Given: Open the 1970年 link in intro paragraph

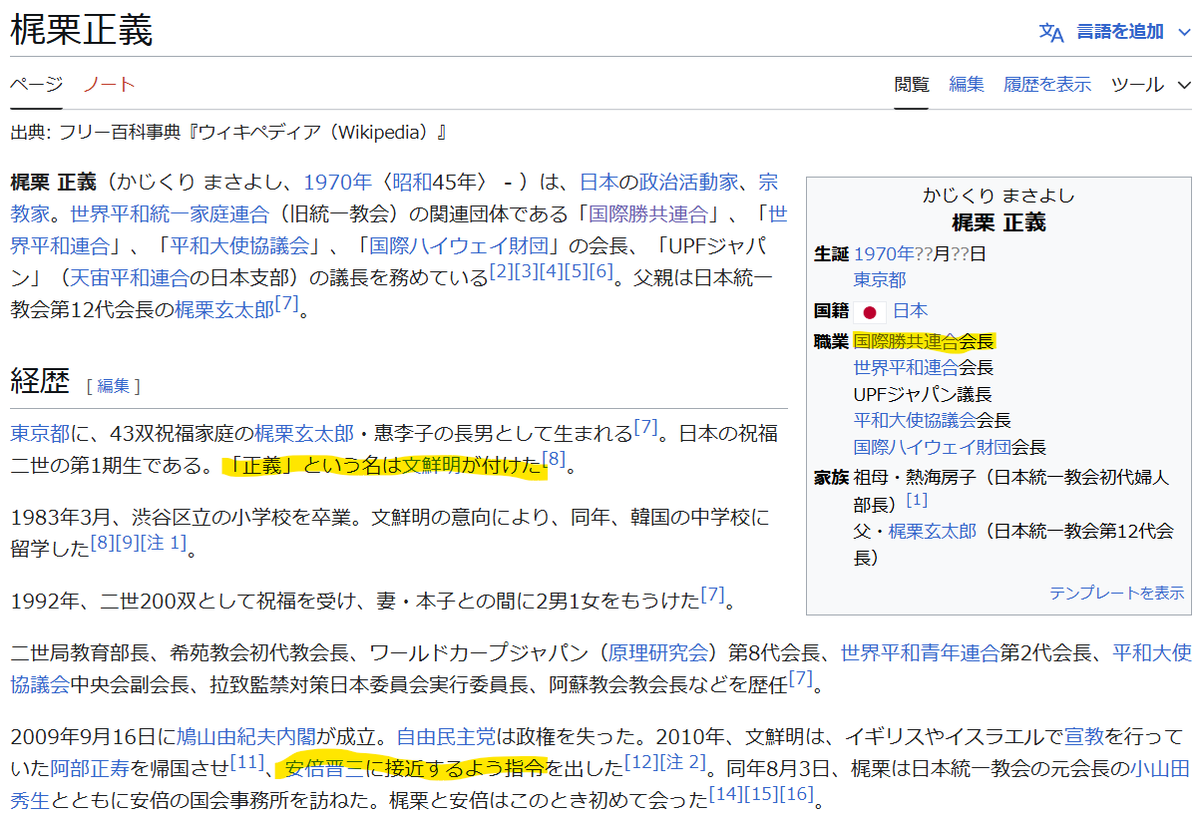Looking at the screenshot, I should coord(337,182).
